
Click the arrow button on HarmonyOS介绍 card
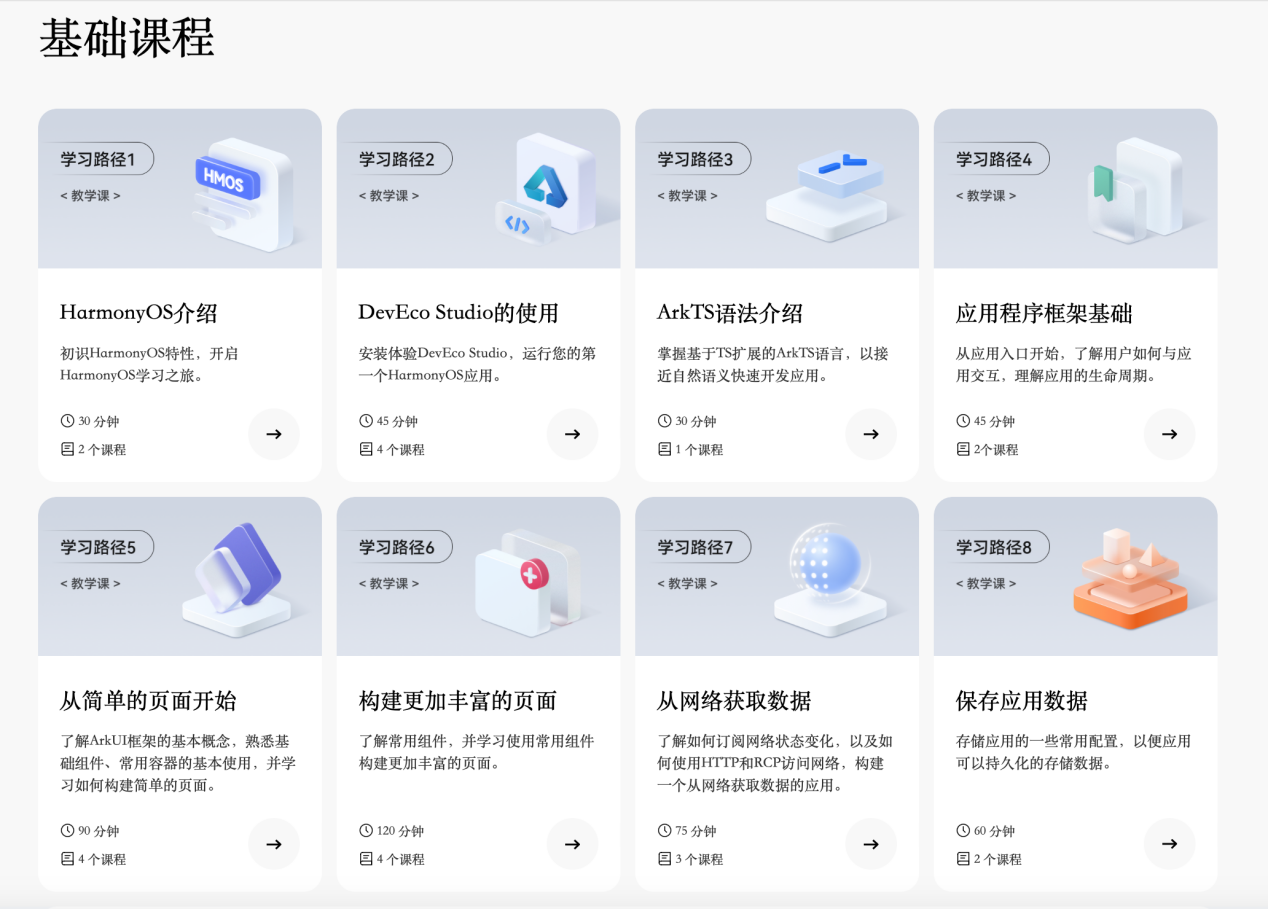click(x=273, y=434)
